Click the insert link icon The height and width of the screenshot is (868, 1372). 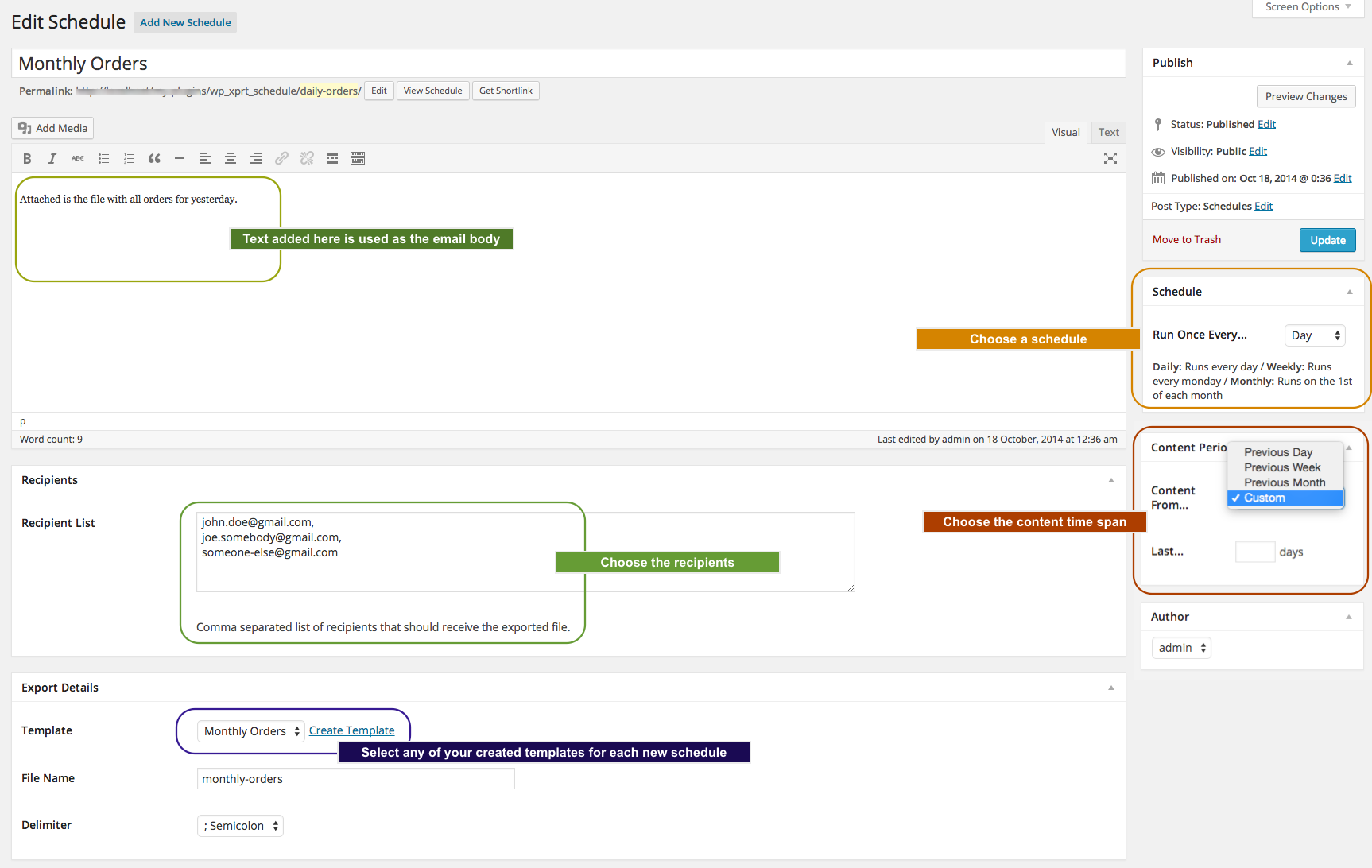coord(281,158)
